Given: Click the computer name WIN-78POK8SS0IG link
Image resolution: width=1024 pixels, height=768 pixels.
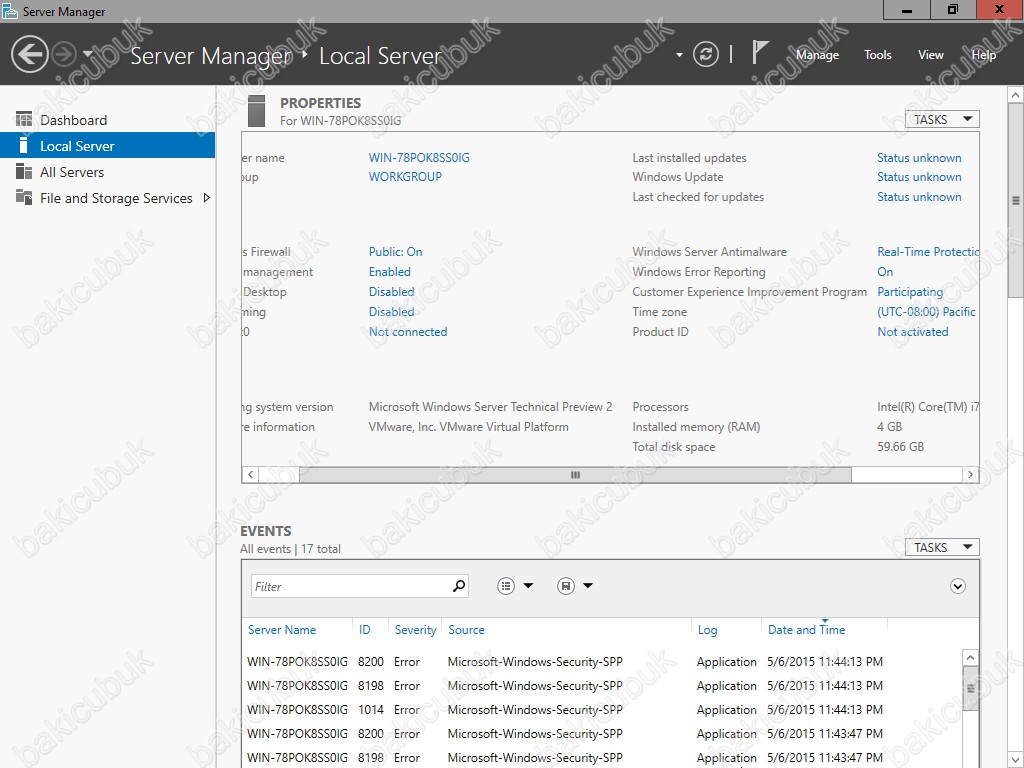Looking at the screenshot, I should (x=419, y=157).
